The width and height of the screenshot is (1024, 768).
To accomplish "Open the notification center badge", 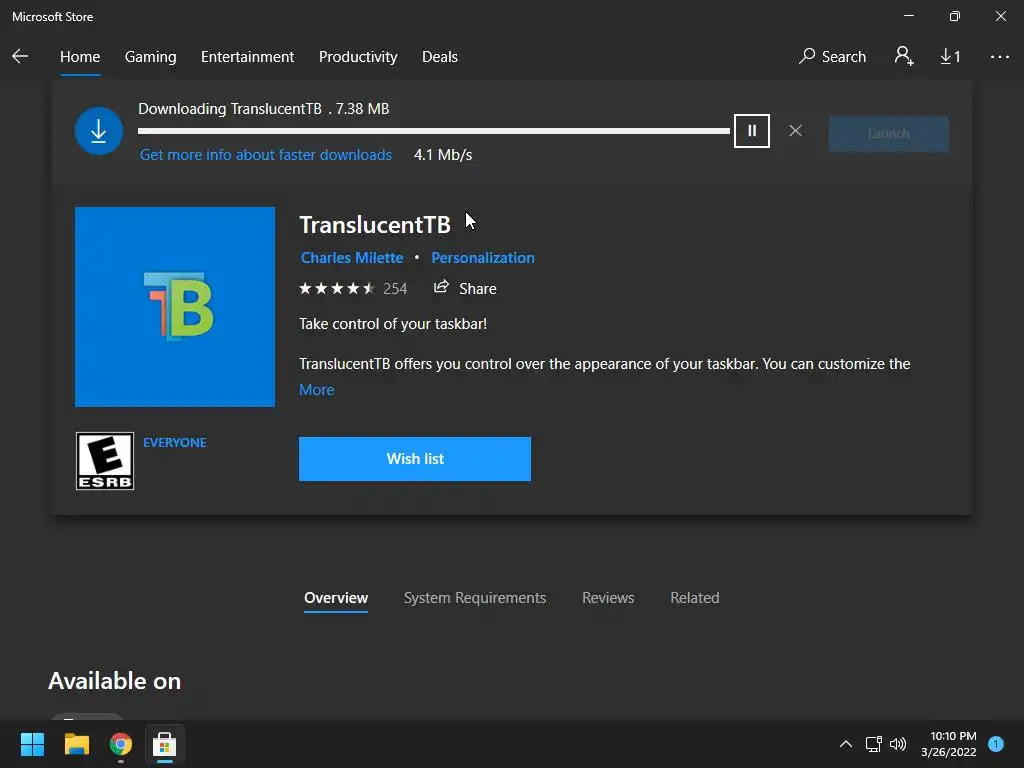I will pos(996,744).
